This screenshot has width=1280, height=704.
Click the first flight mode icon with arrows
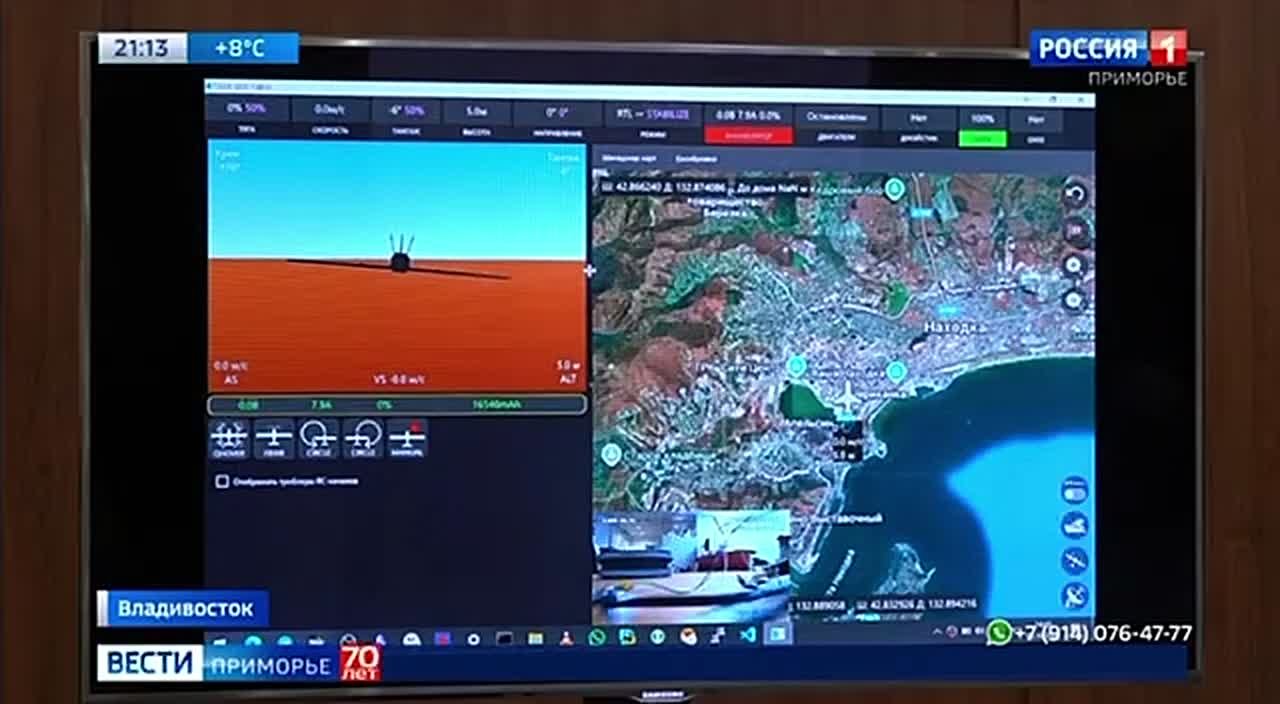tap(229, 438)
